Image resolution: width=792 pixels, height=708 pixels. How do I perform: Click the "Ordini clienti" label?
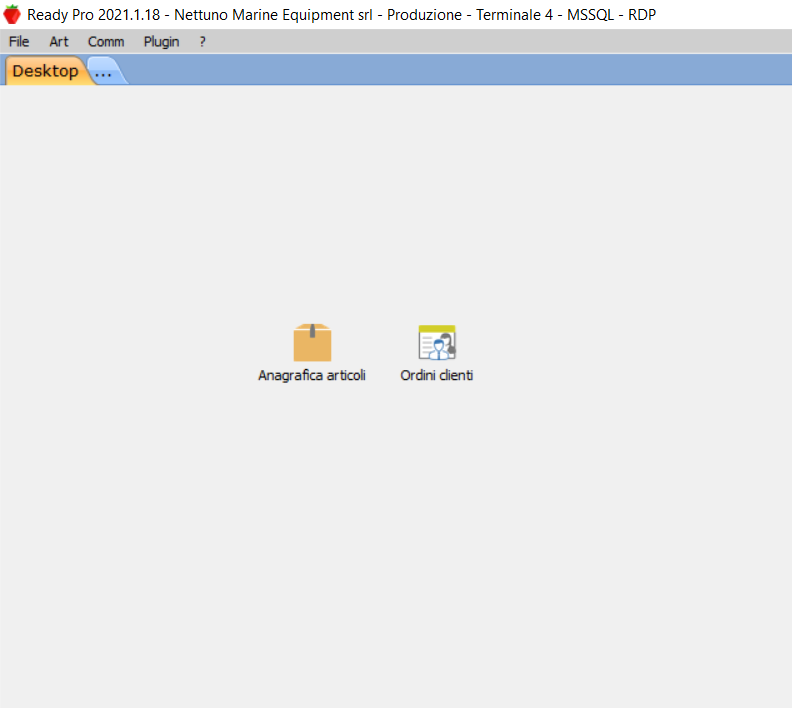click(x=437, y=375)
